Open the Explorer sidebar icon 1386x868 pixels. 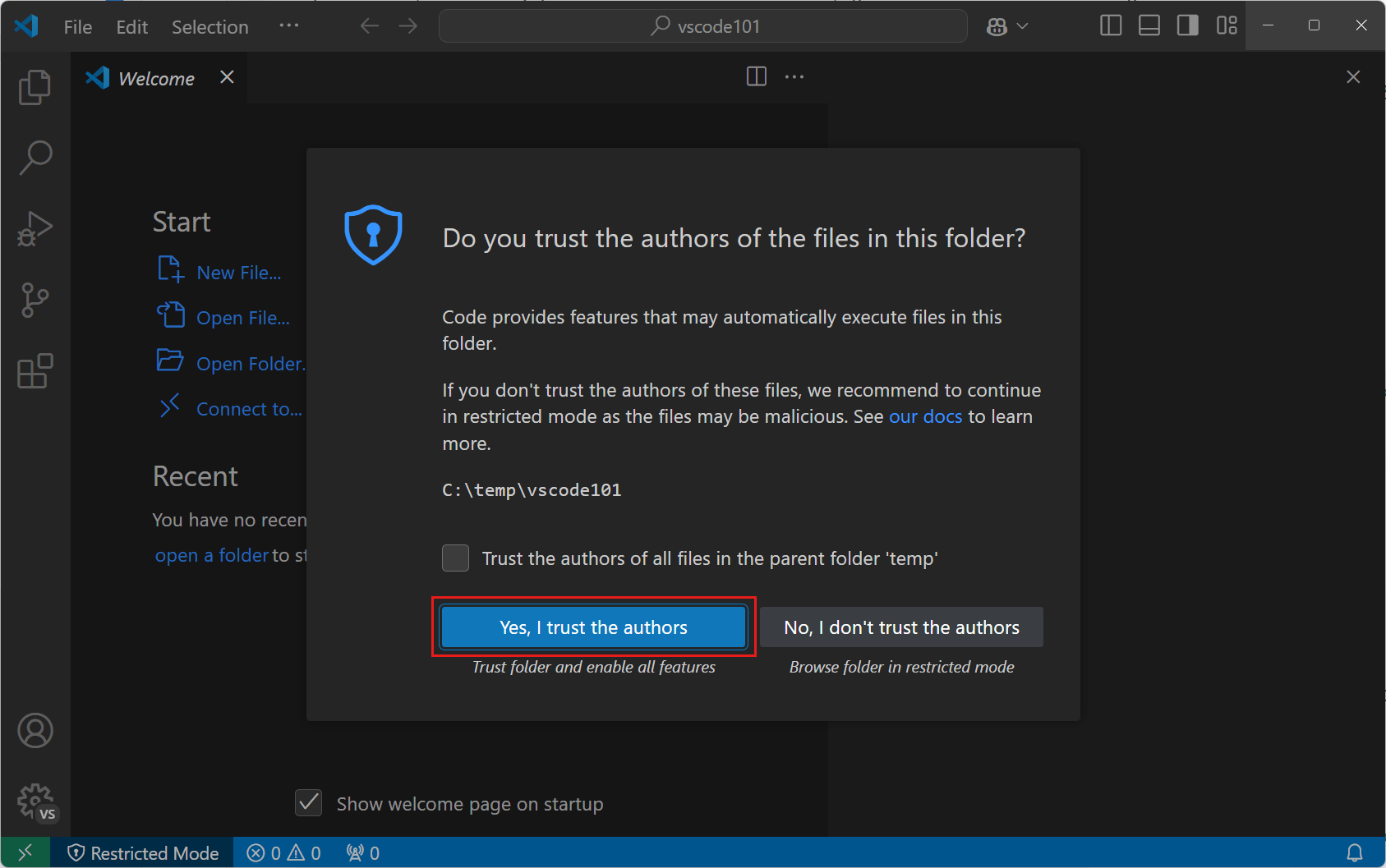(x=35, y=86)
